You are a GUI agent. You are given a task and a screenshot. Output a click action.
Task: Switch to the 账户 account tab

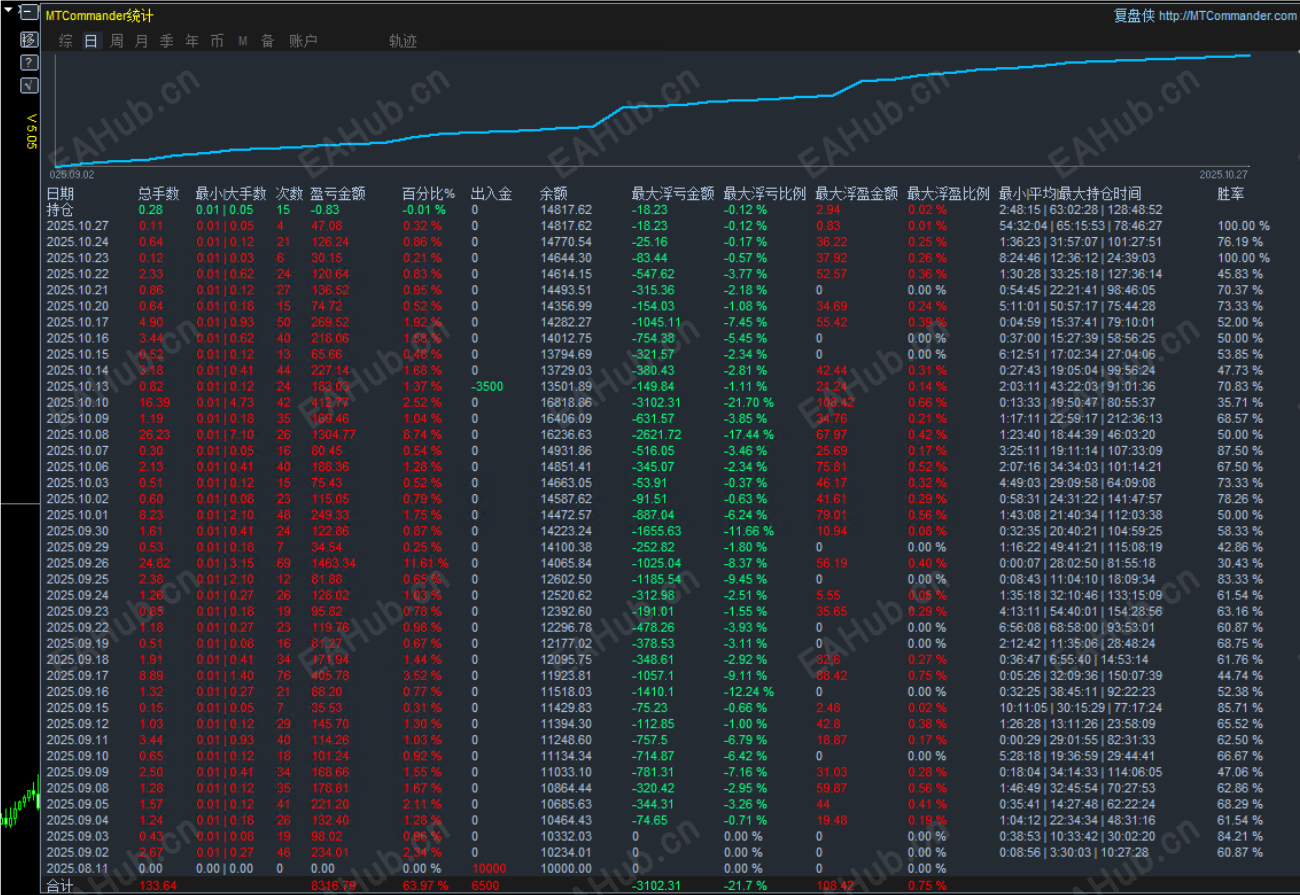pos(303,41)
